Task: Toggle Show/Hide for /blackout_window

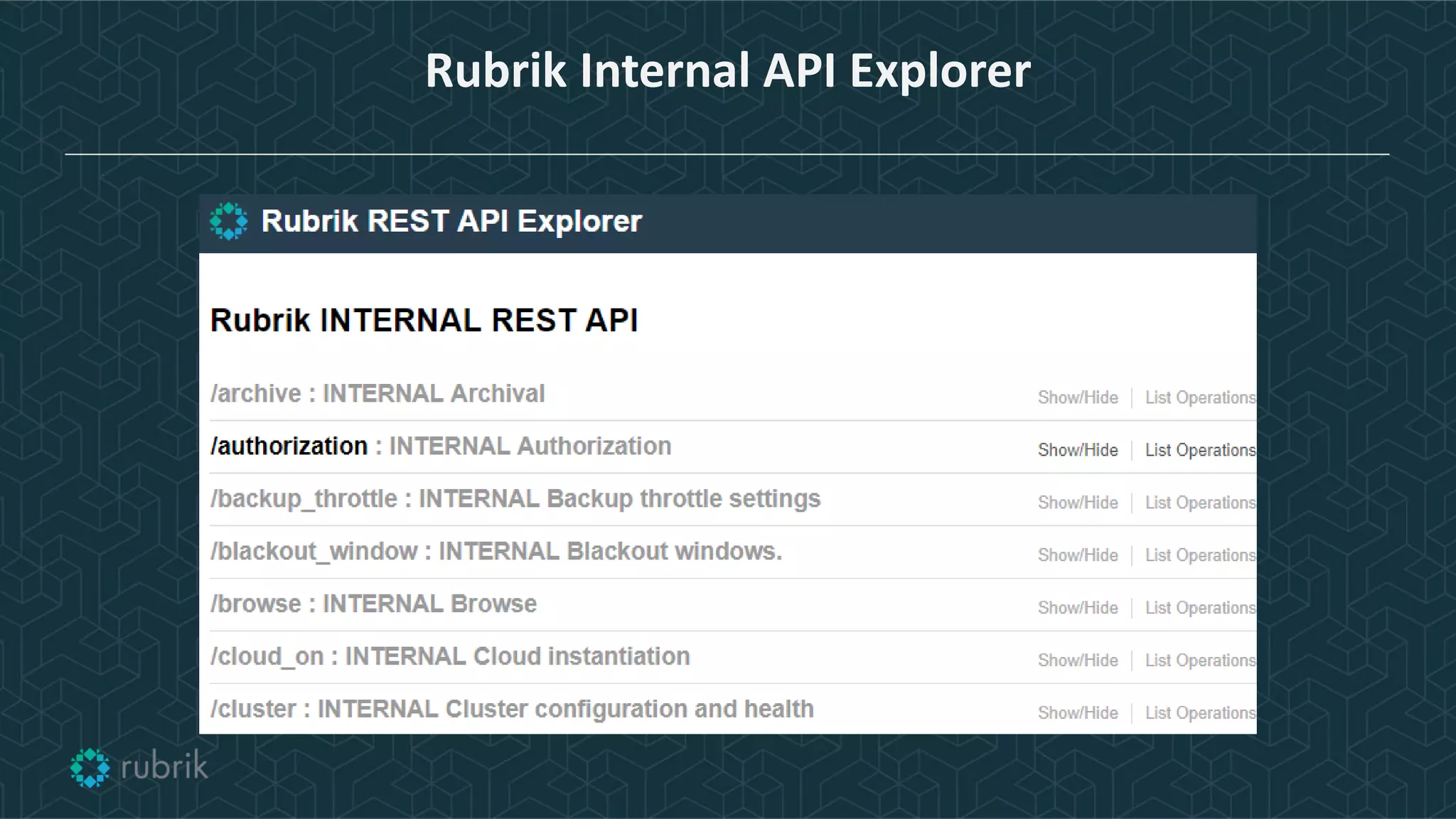Action: click(x=1078, y=555)
